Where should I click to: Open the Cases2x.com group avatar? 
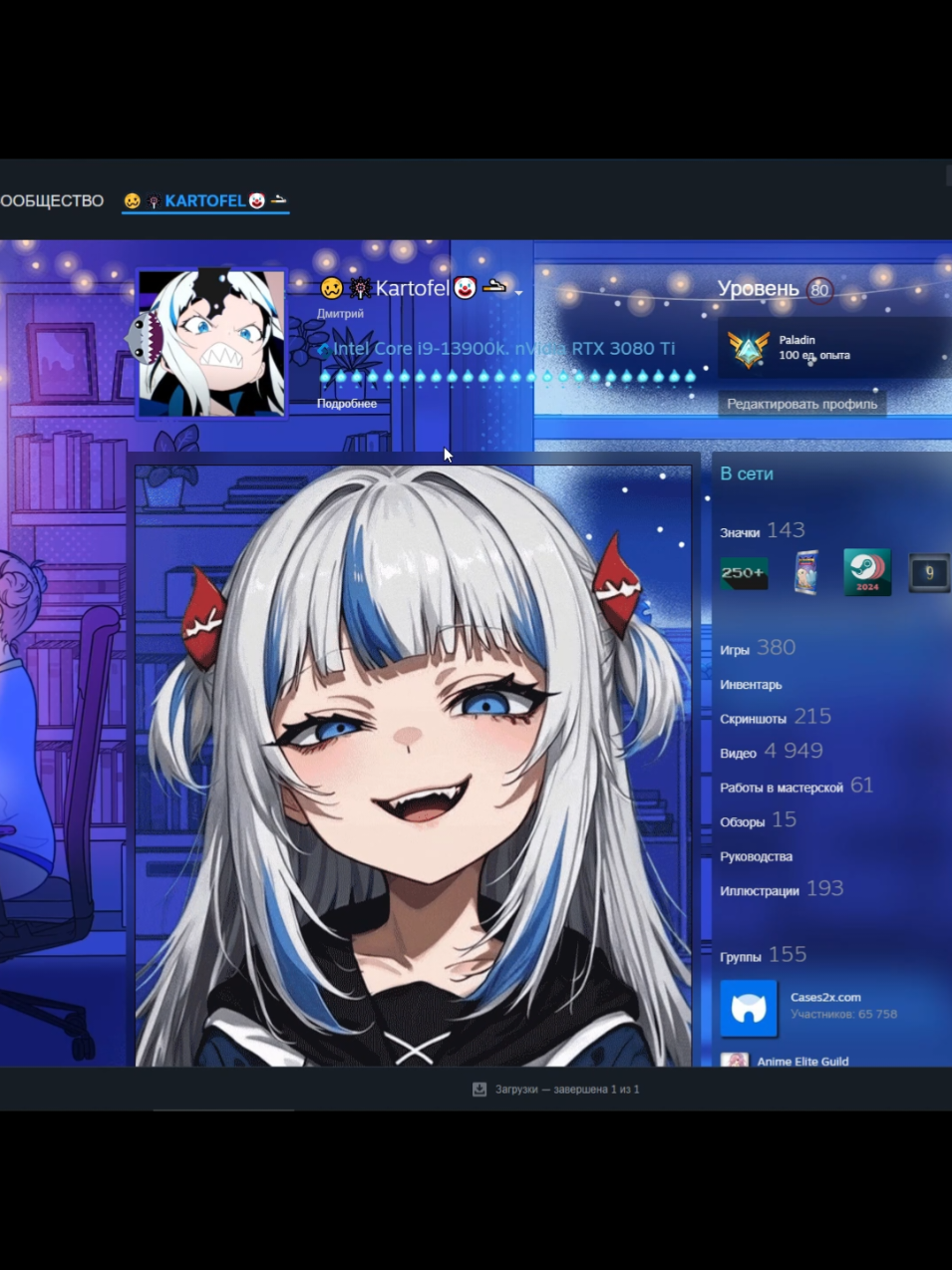click(749, 1008)
